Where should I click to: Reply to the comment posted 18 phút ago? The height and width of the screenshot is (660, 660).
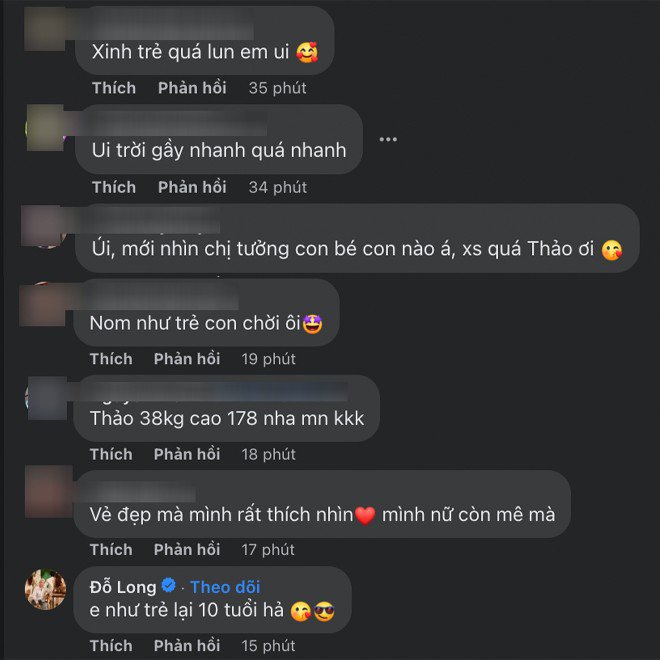(x=187, y=455)
